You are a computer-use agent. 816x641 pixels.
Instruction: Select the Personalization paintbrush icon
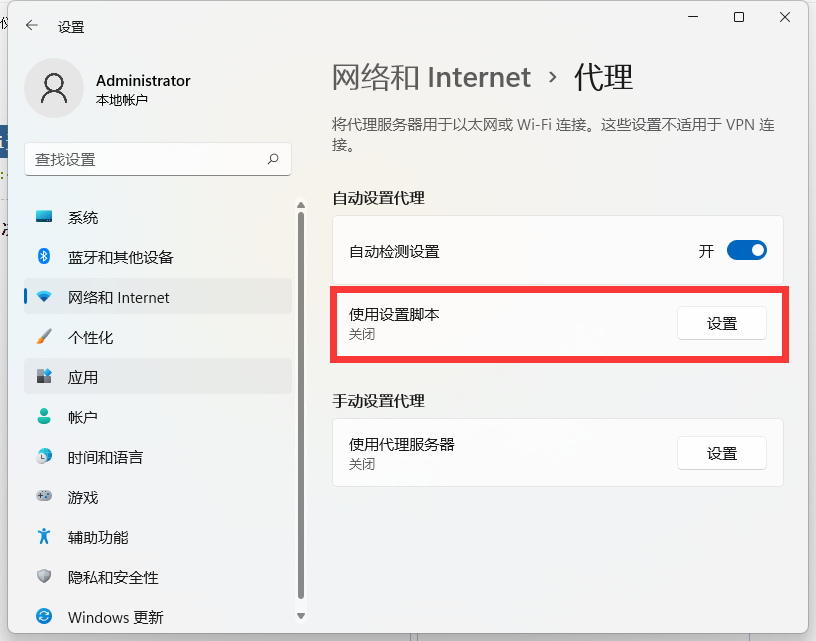tap(44, 337)
